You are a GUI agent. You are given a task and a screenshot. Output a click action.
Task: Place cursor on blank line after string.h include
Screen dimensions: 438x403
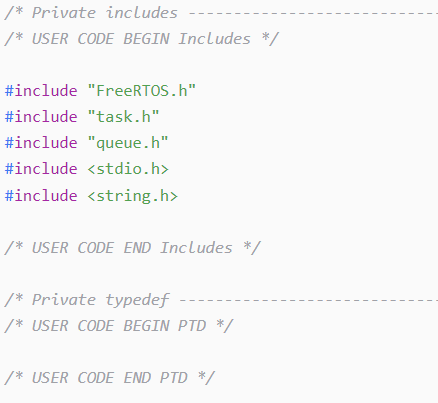(219, 222)
